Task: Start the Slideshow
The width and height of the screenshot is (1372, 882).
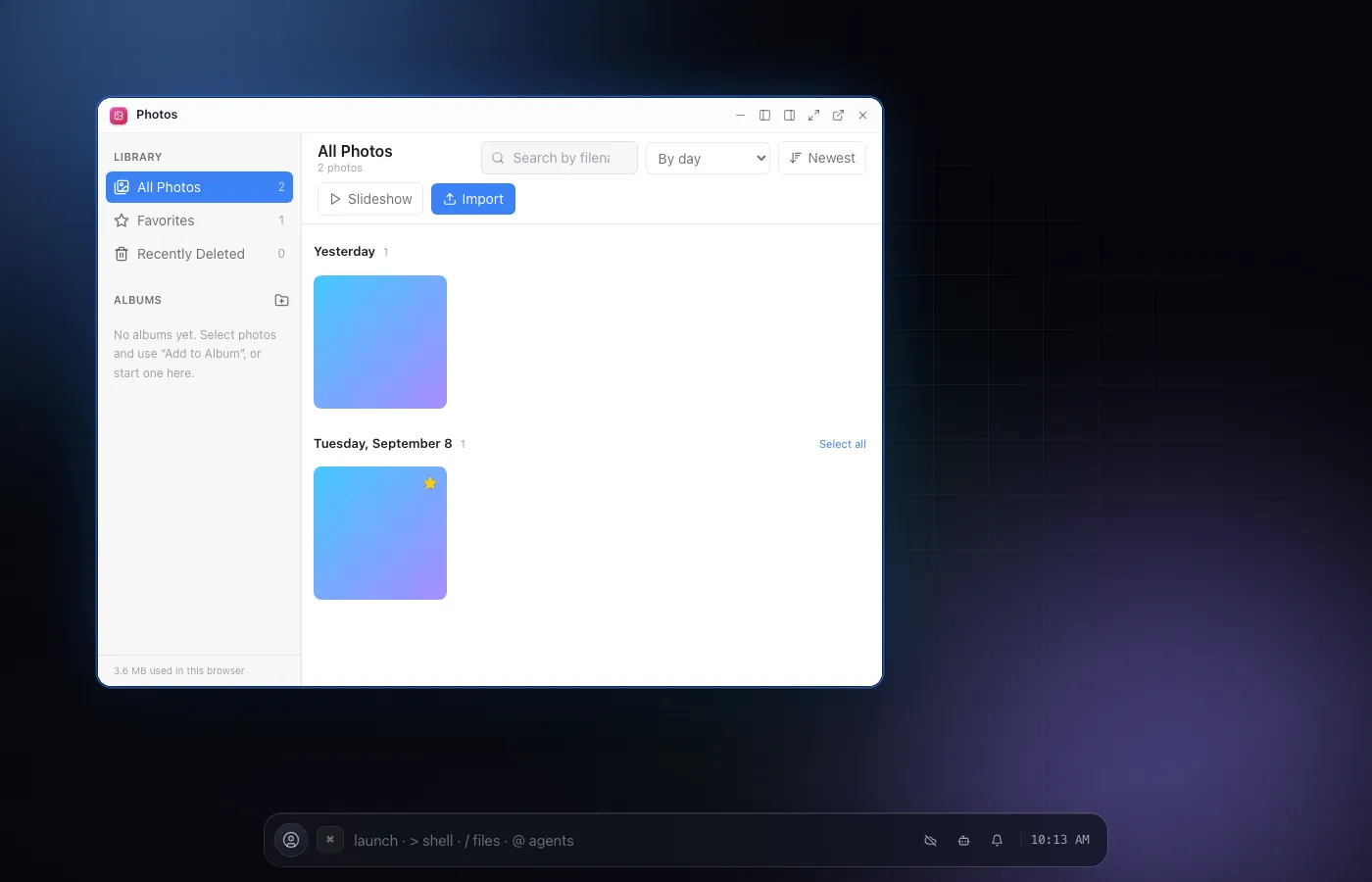Action: point(370,199)
